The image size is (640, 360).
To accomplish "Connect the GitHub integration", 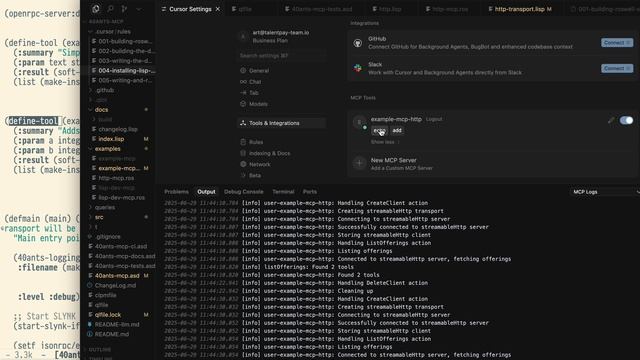I will (617, 43).
